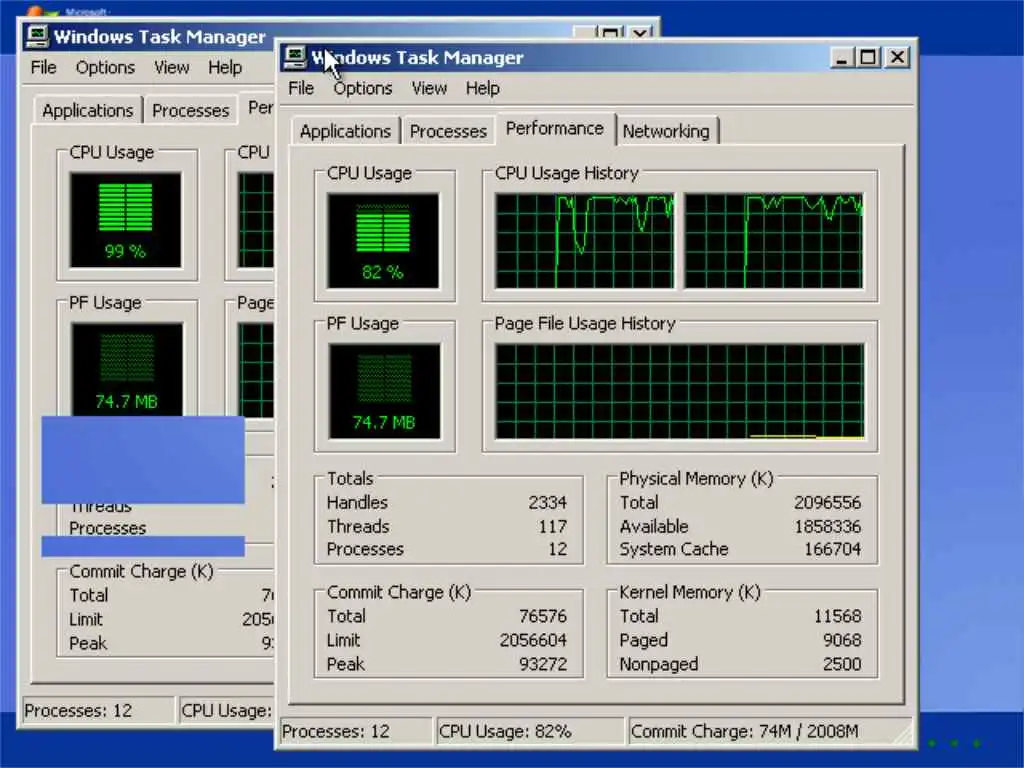1024x768 pixels.
Task: Click the first CPU Usage History graph
Action: point(584,241)
